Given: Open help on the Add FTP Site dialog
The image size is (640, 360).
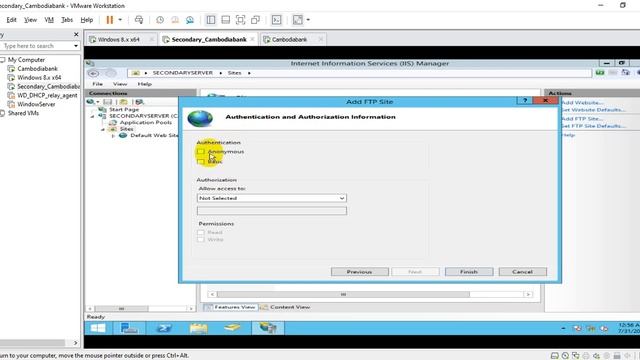Looking at the screenshot, I should coord(525,100).
